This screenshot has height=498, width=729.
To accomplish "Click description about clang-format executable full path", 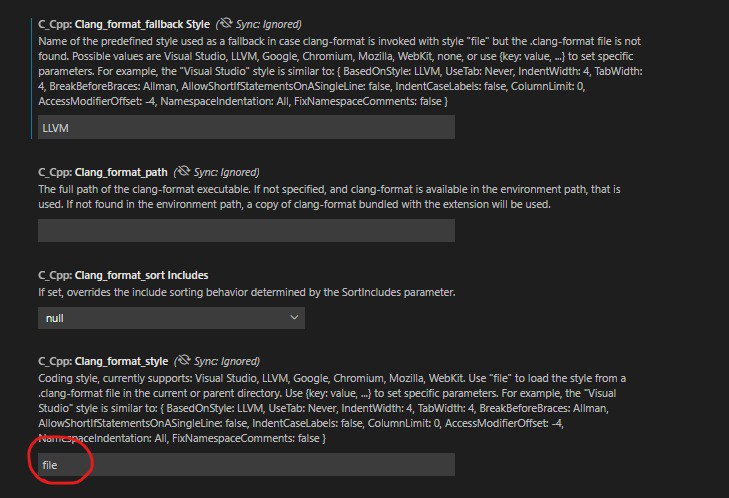I will coord(340,196).
